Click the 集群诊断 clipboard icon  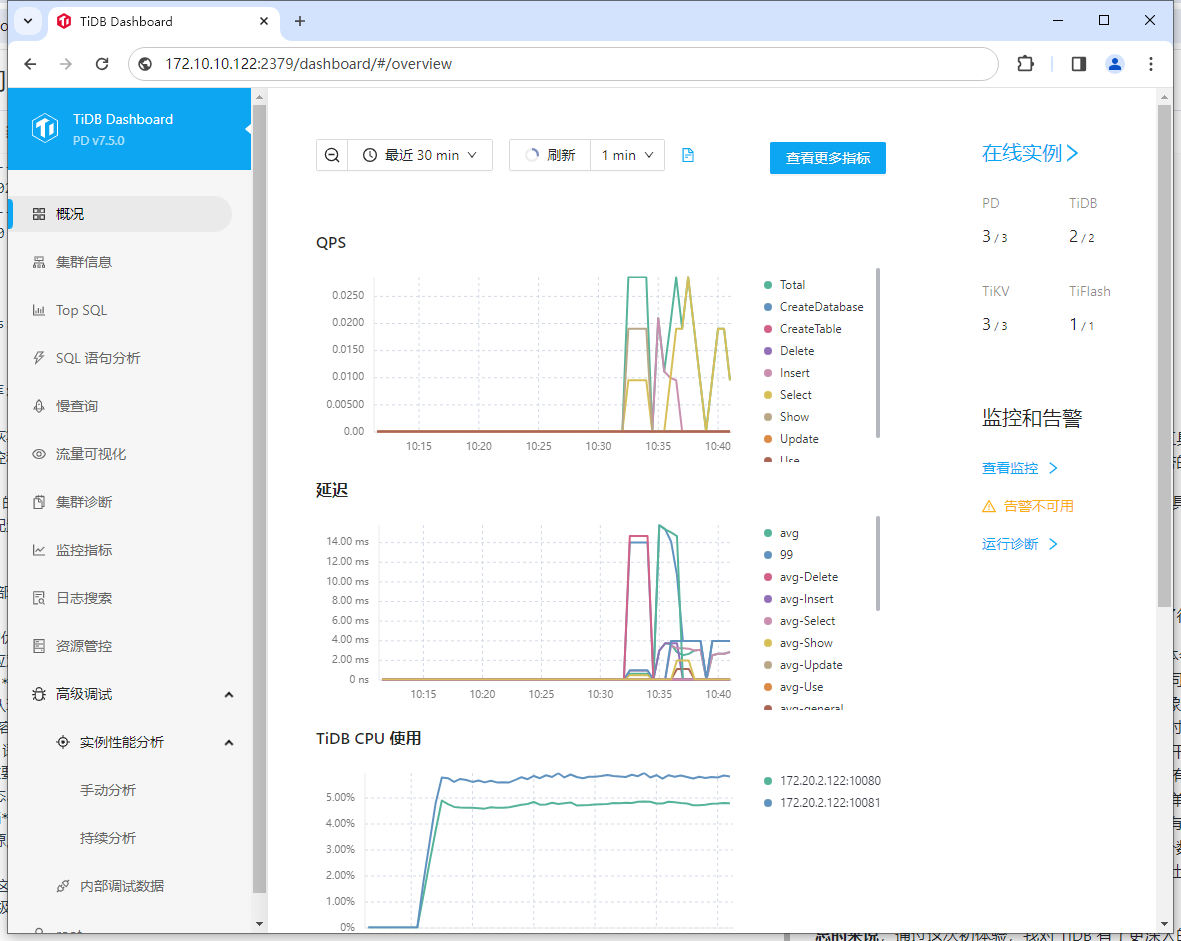(39, 502)
